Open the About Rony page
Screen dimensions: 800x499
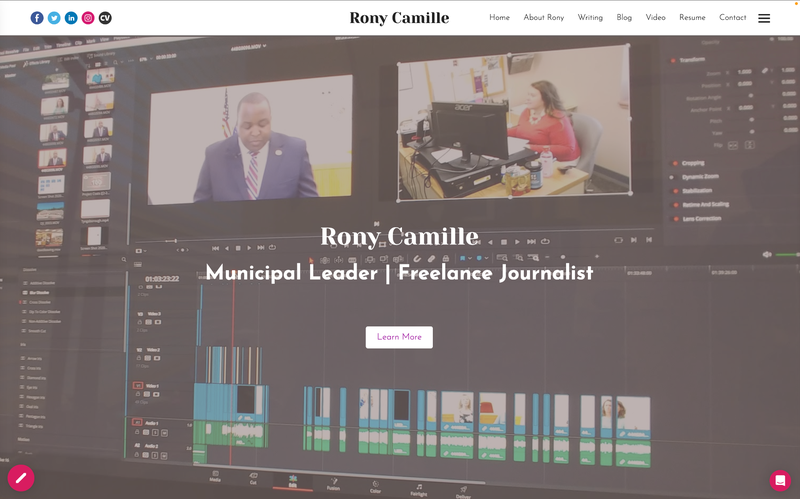click(544, 18)
